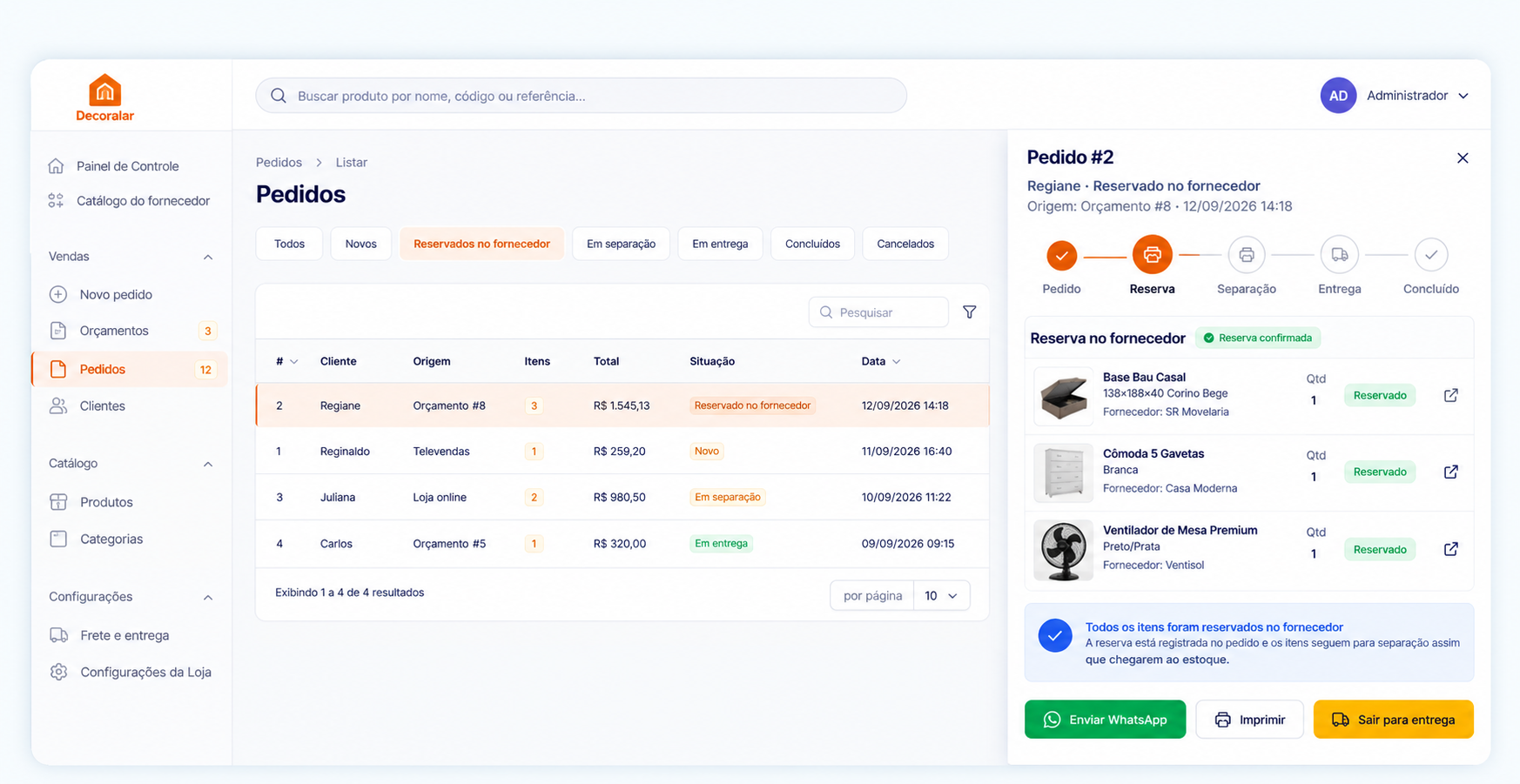Viewport: 1520px width, 784px height.
Task: Click the Sair para entrega button
Action: click(x=1393, y=720)
